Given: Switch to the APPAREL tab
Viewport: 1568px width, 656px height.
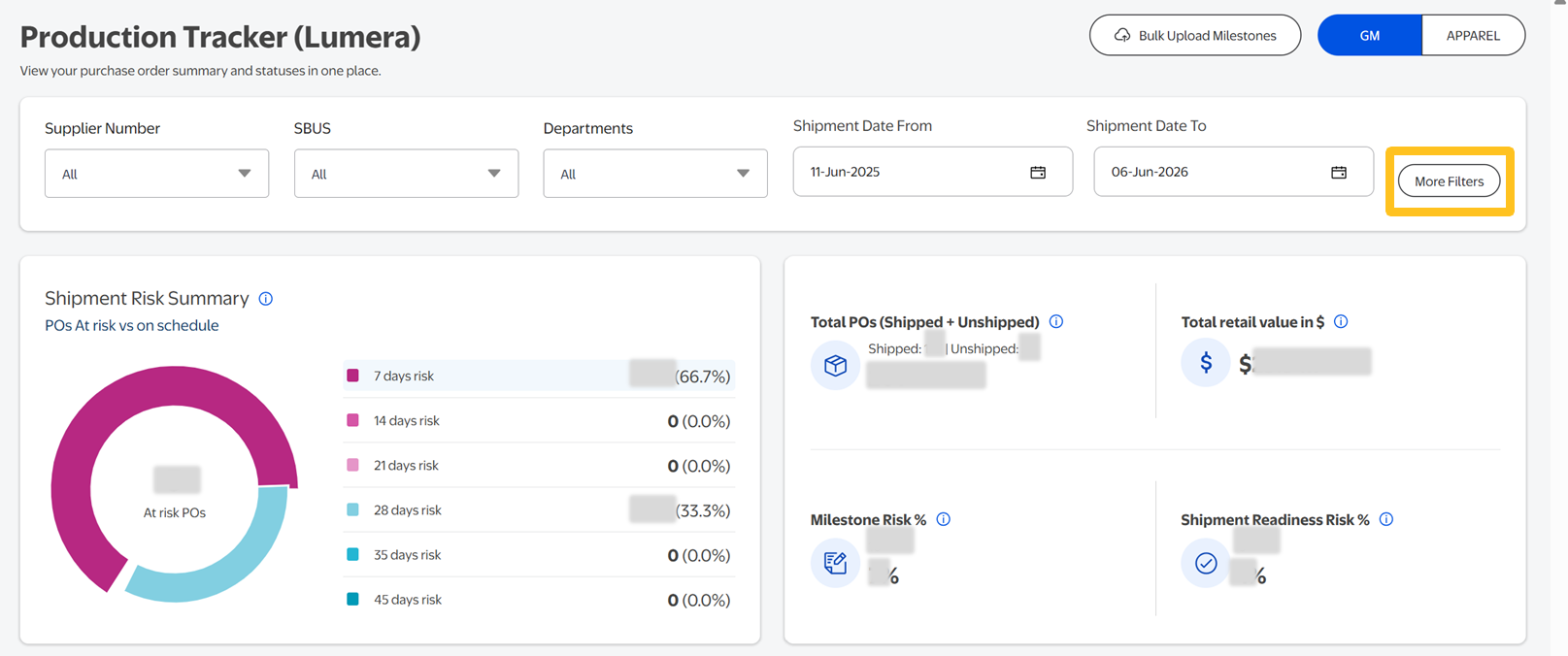Looking at the screenshot, I should click(1473, 35).
